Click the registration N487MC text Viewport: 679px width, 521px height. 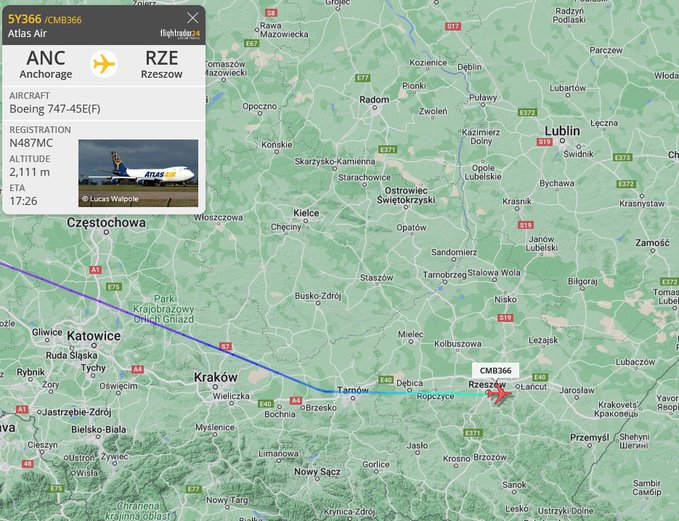tap(31, 143)
